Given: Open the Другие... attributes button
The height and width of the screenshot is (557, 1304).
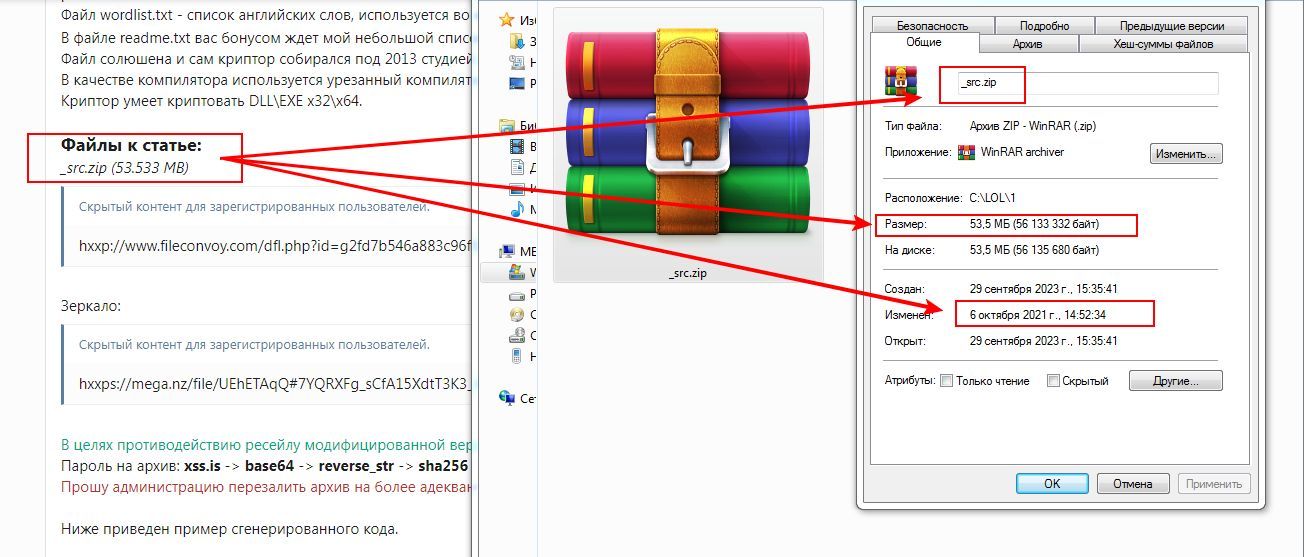Looking at the screenshot, I should tap(1176, 381).
